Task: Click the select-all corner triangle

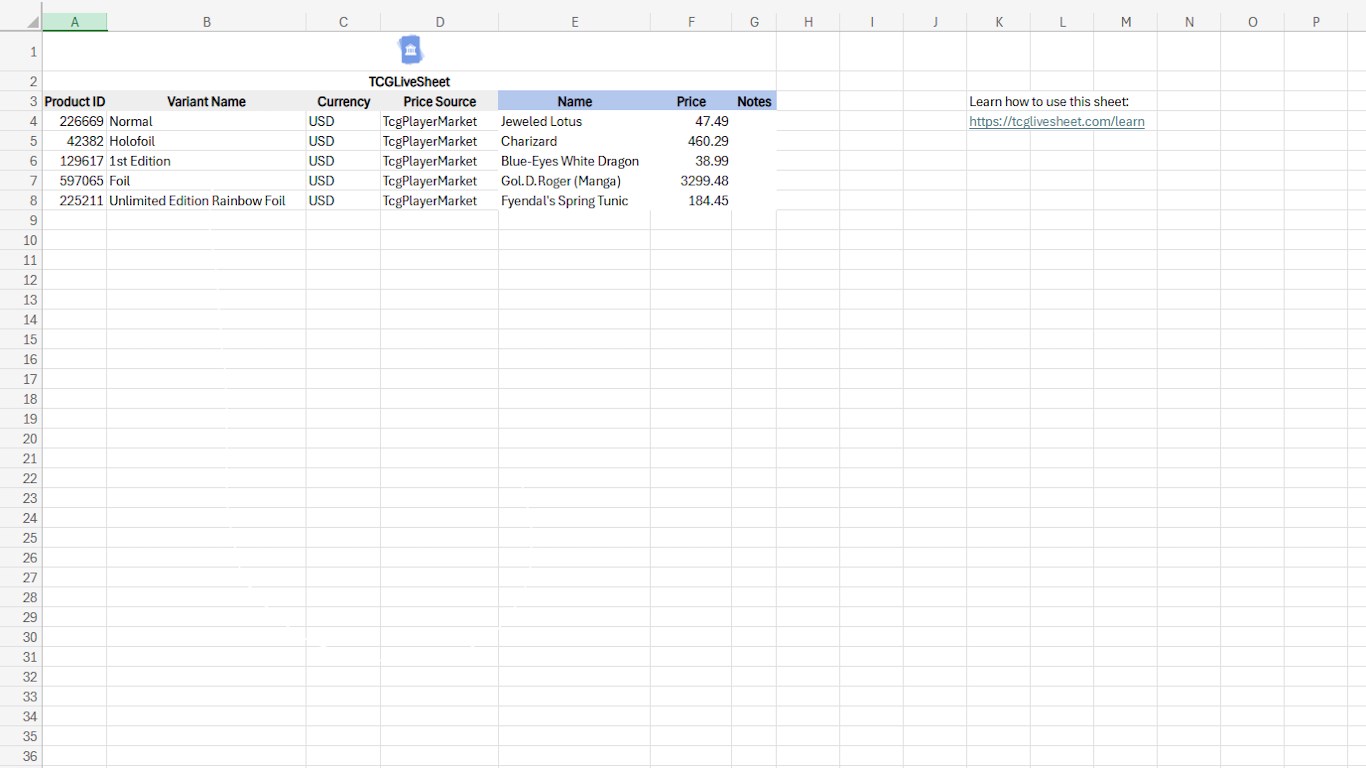Action: pos(33,22)
